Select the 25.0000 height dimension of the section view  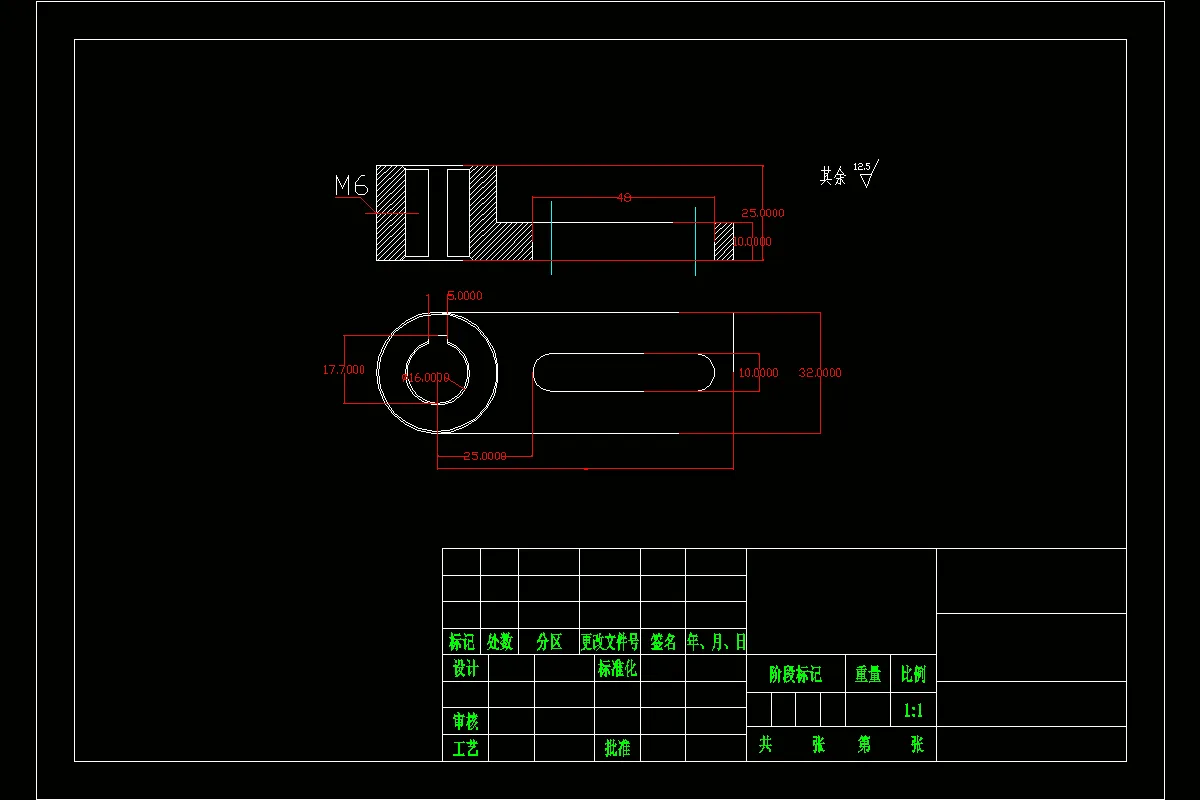762,213
